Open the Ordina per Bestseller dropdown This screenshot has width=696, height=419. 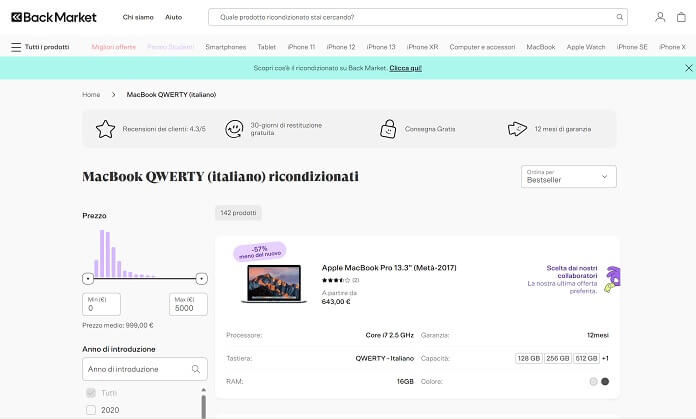pyautogui.click(x=569, y=177)
